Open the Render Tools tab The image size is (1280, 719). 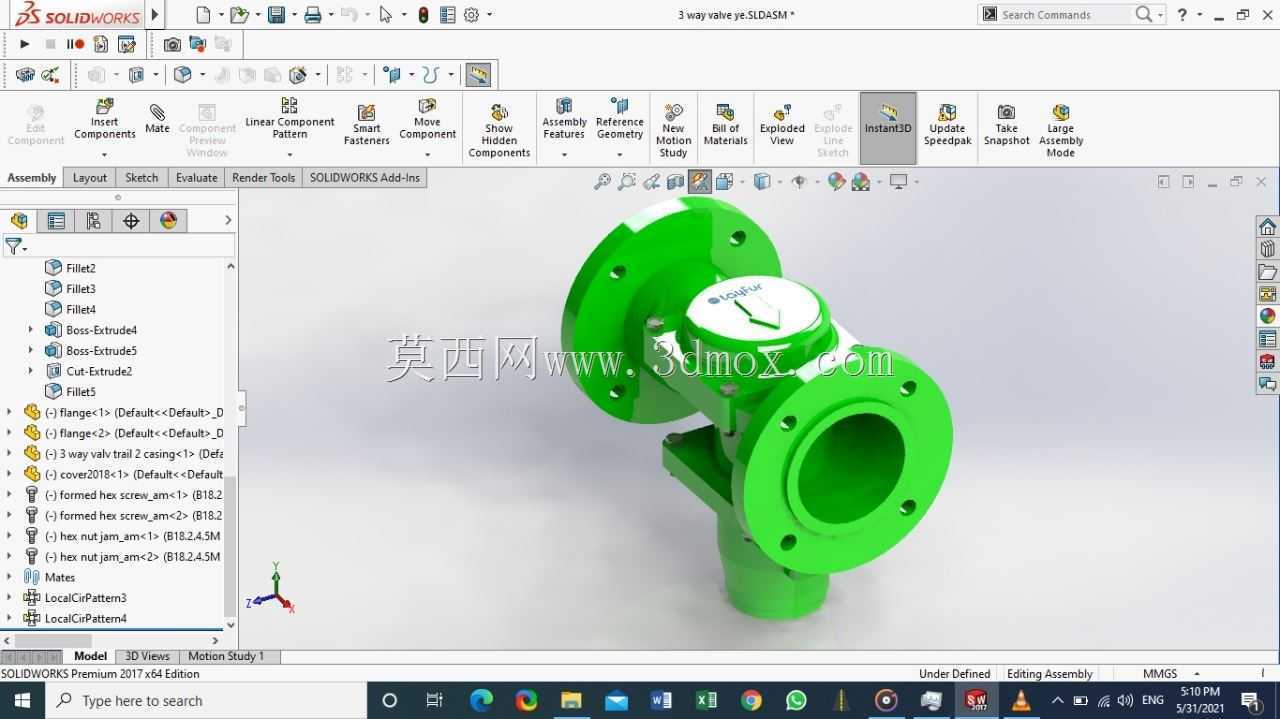(x=263, y=178)
